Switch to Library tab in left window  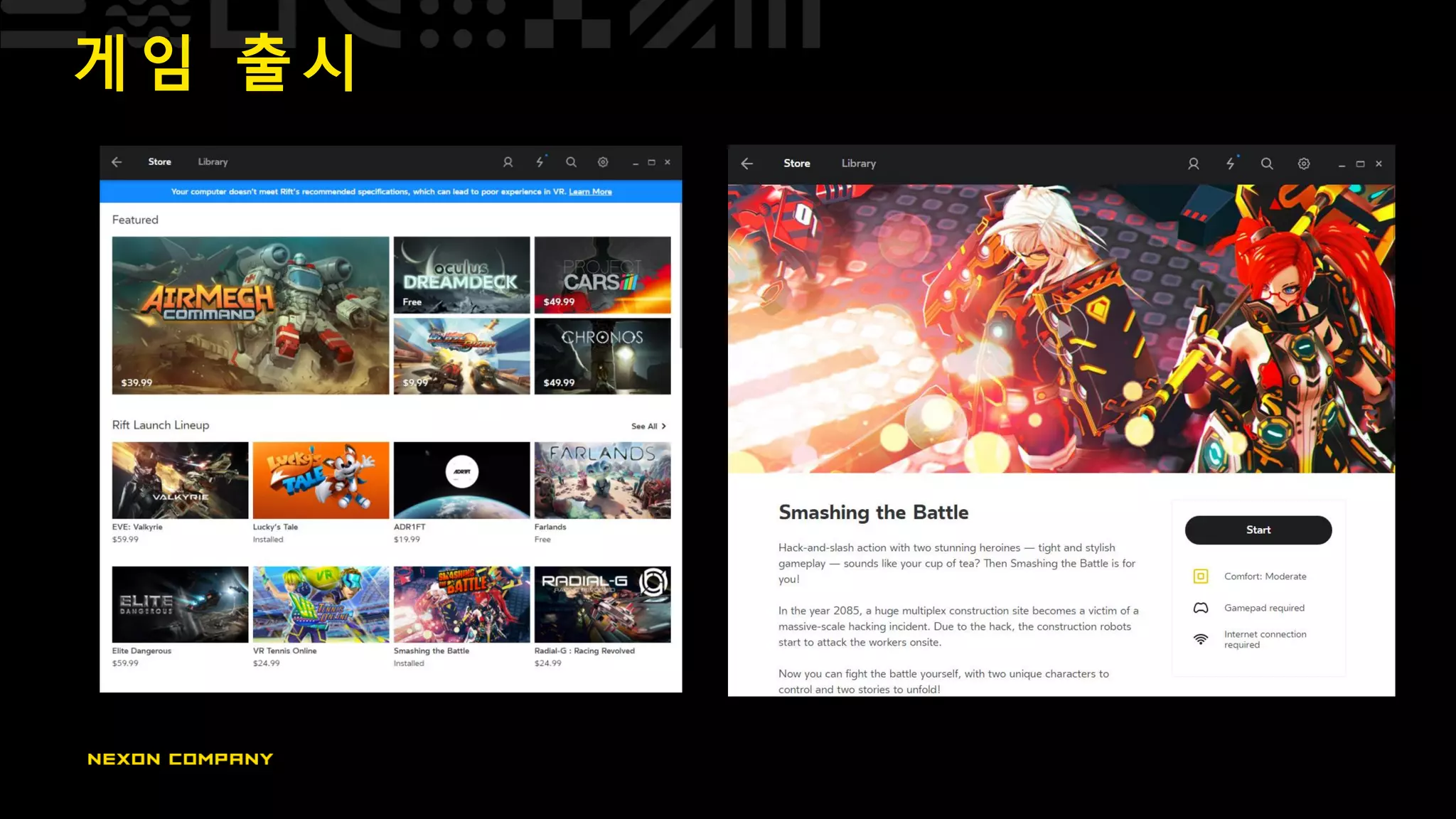[213, 162]
